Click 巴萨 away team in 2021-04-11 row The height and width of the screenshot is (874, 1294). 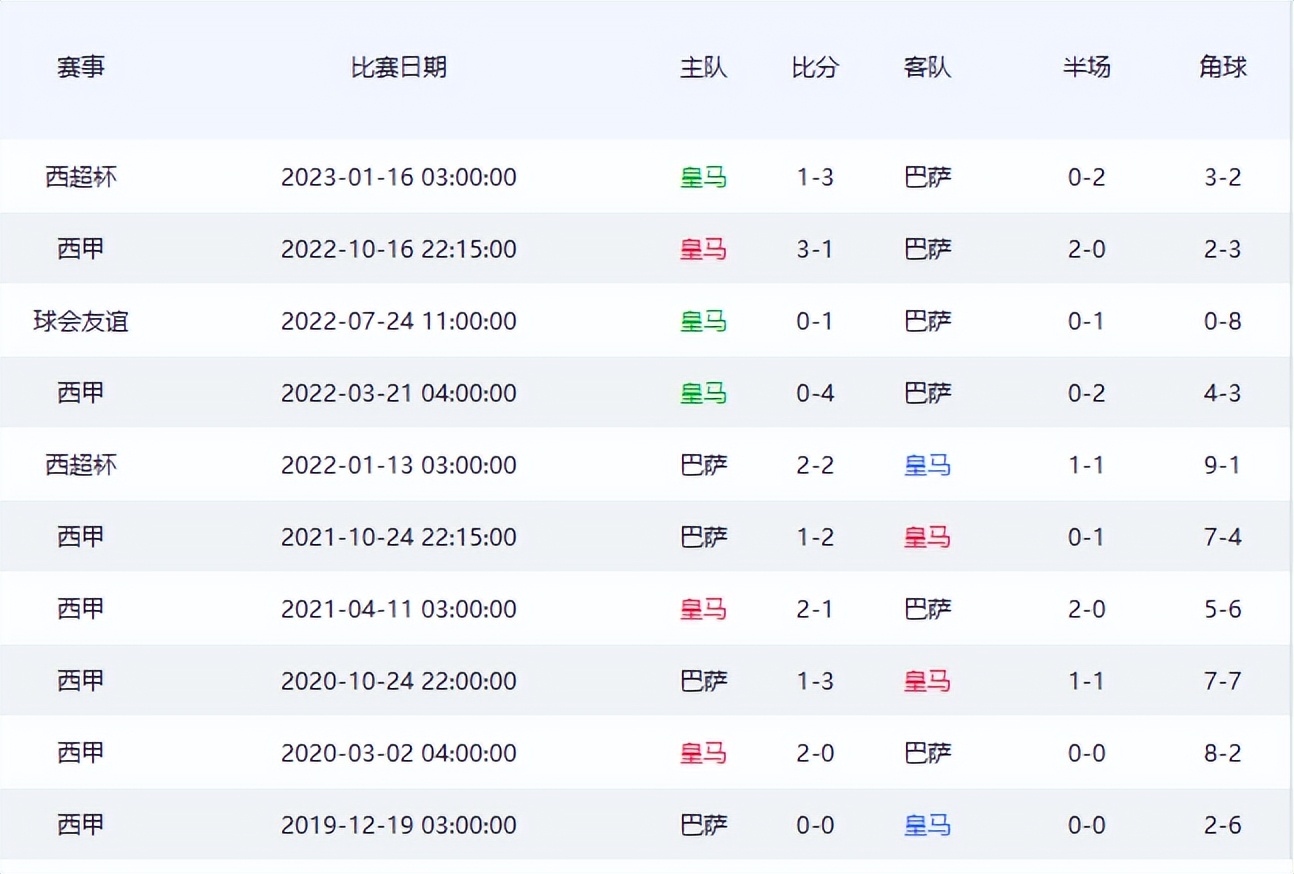[927, 610]
